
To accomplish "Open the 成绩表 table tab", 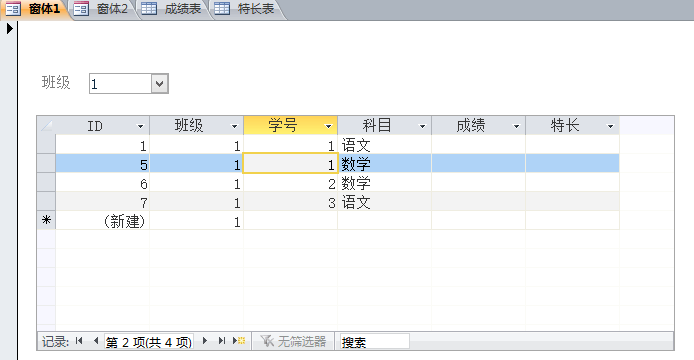I will click(x=173, y=9).
